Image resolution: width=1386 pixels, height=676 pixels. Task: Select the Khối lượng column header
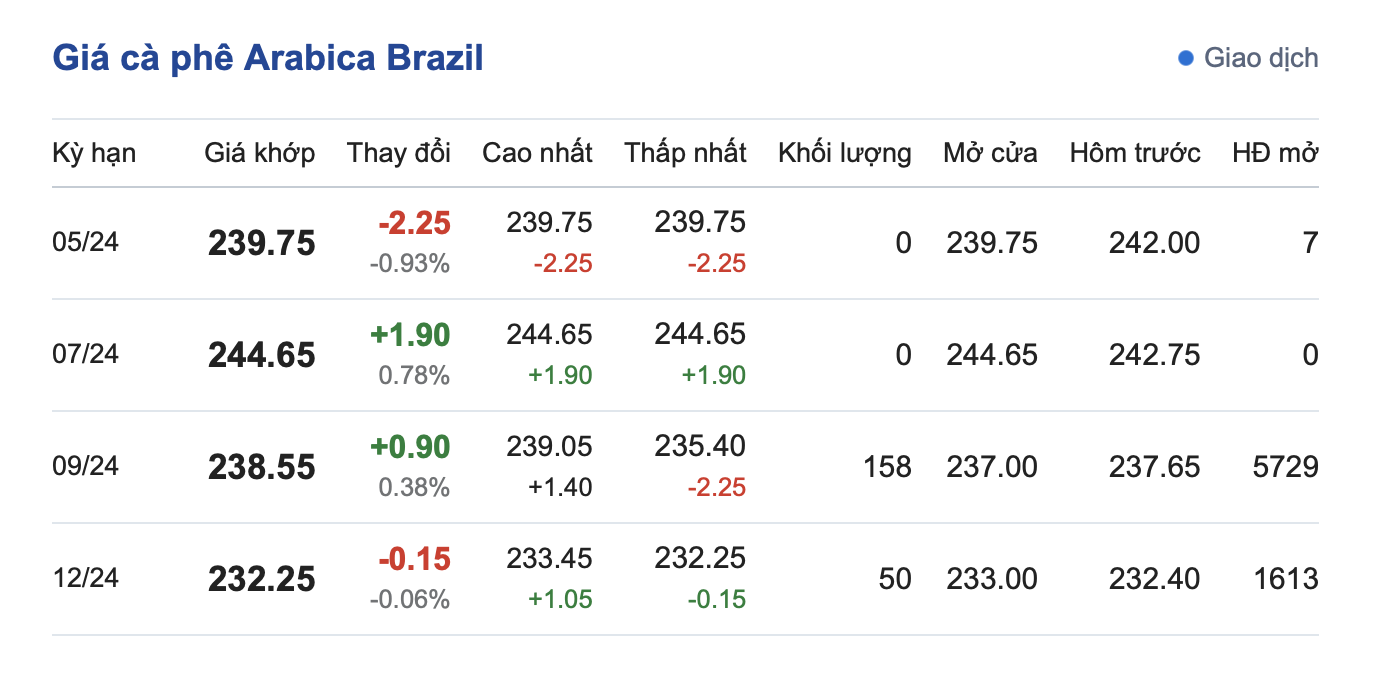click(845, 153)
